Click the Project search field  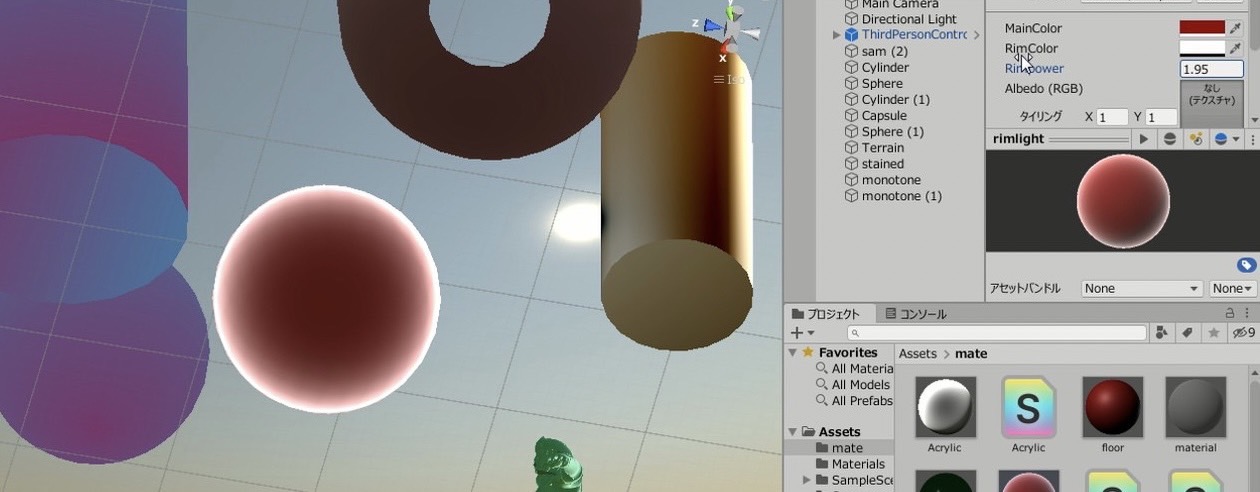[997, 333]
